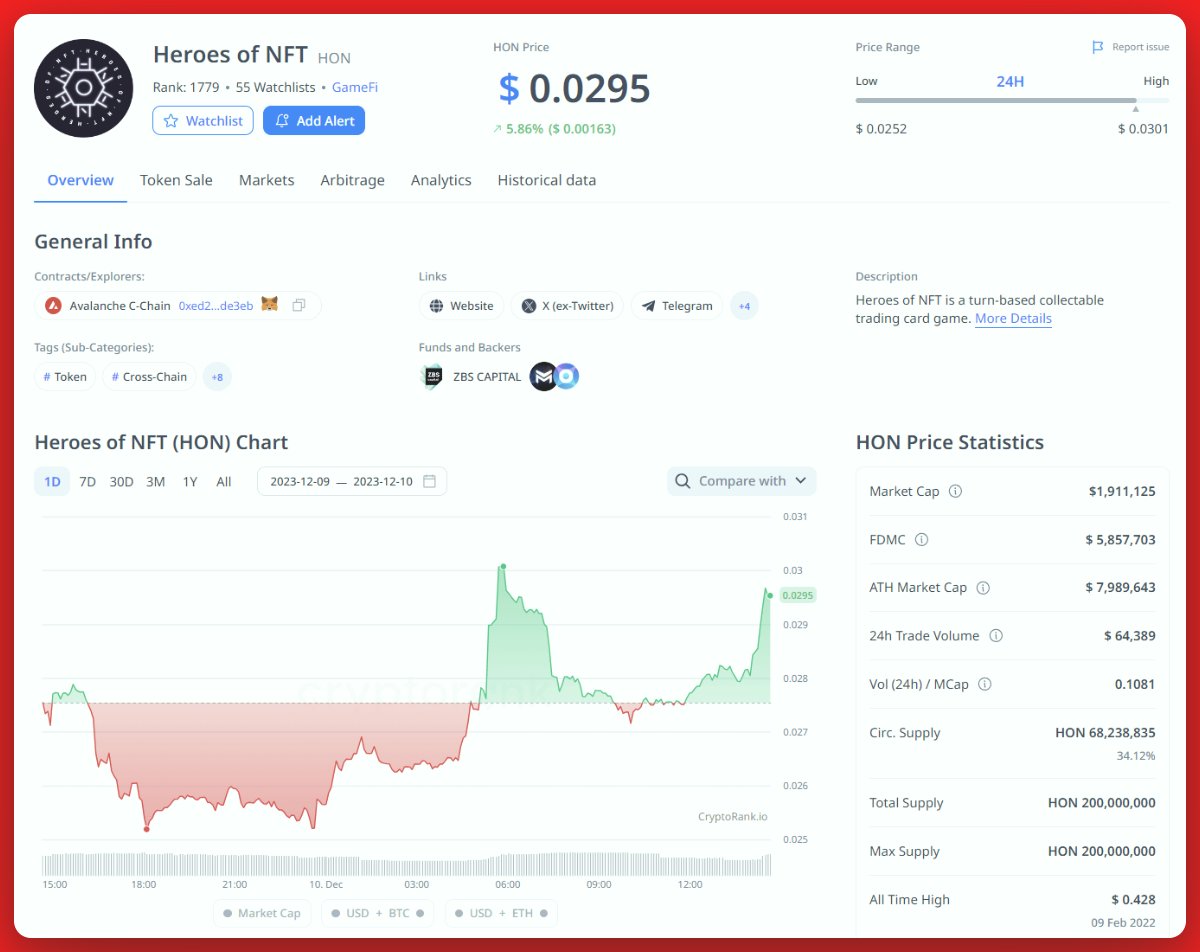1200x952 pixels.
Task: Click the 24h Trade Volume info icon
Action: (996, 635)
